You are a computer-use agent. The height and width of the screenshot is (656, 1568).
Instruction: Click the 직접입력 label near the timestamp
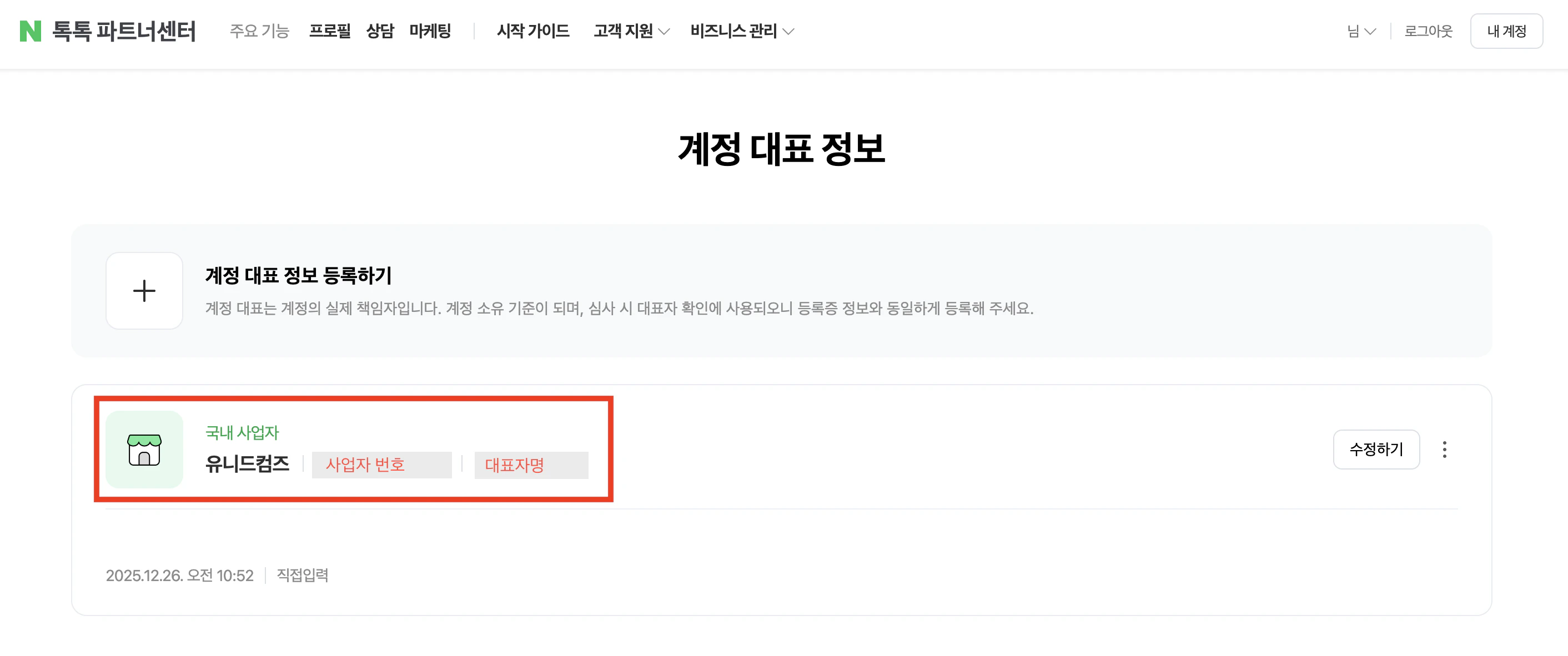pyautogui.click(x=302, y=576)
